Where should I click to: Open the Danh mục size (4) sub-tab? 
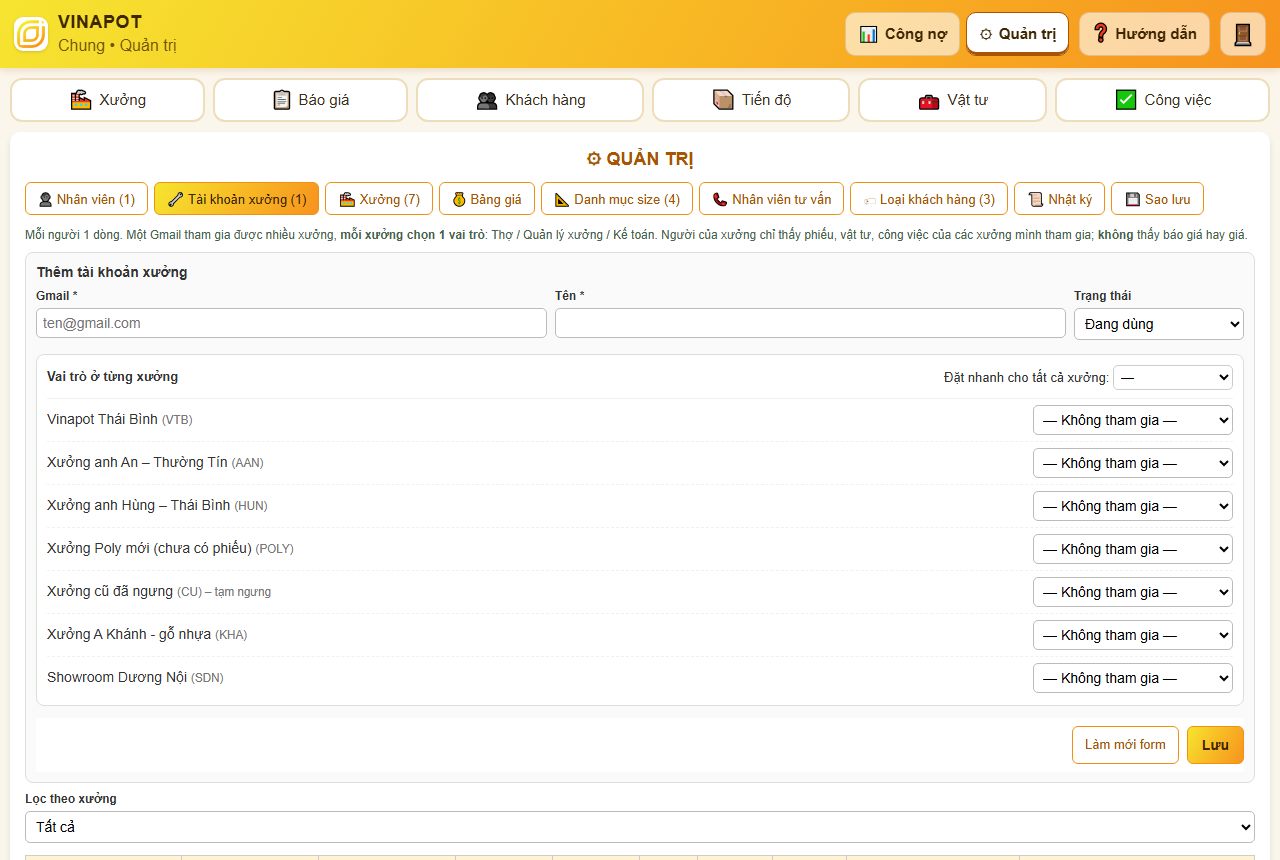(617, 199)
